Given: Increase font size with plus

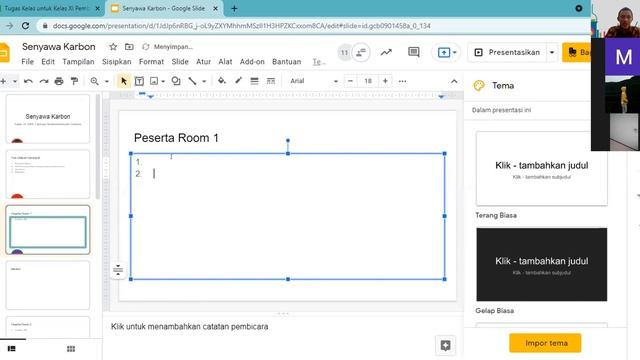Looking at the screenshot, I should [385, 81].
